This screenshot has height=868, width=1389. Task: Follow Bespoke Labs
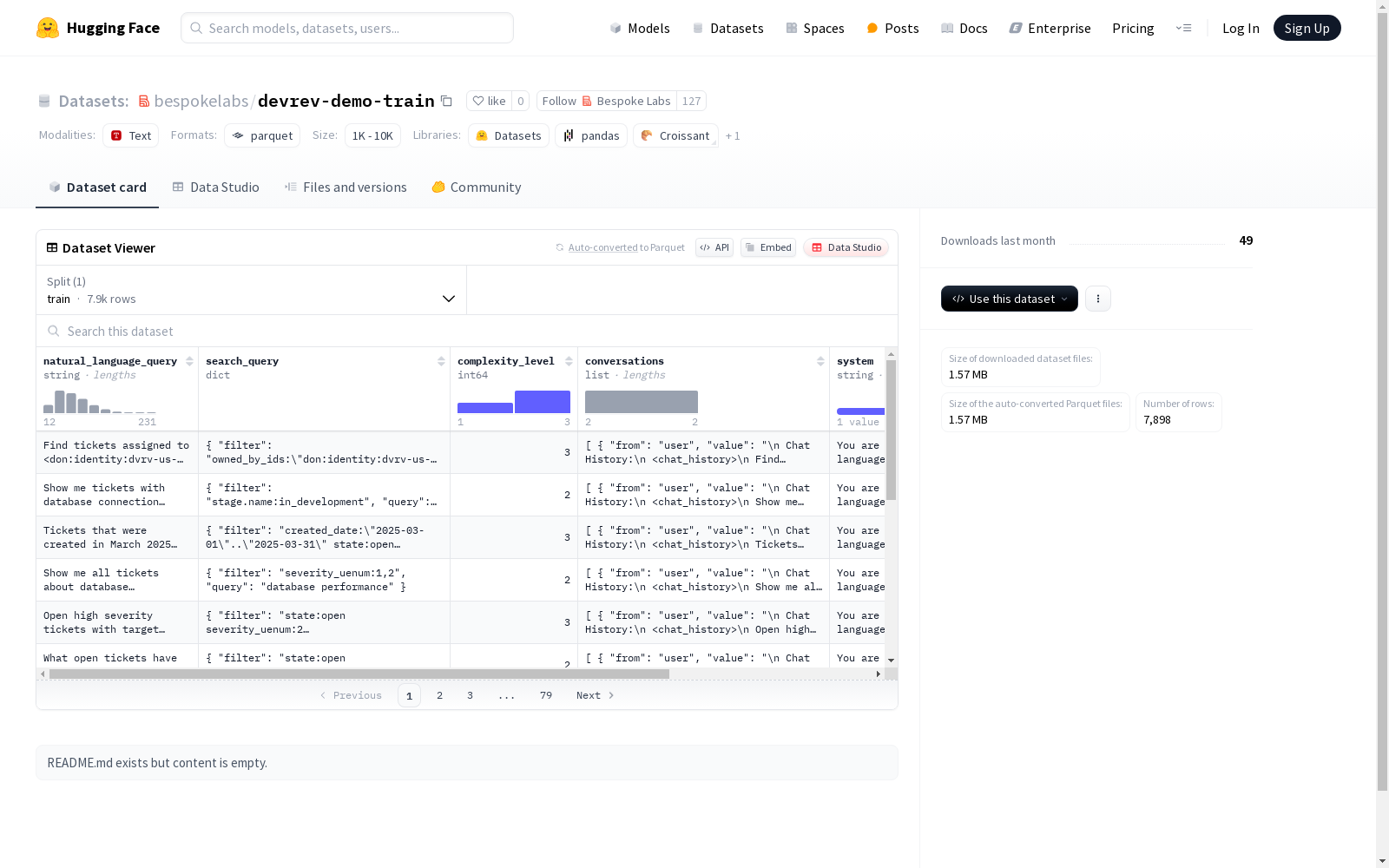click(x=607, y=101)
